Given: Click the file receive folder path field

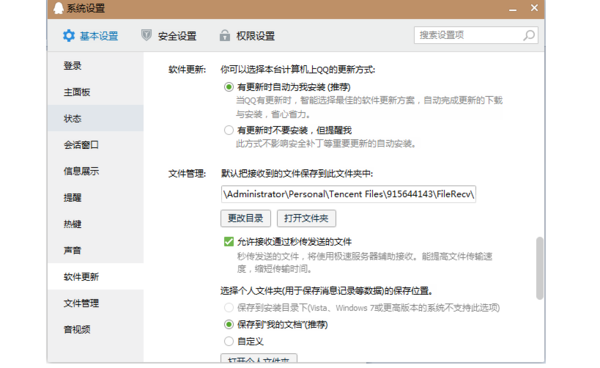Looking at the screenshot, I should pos(348,194).
